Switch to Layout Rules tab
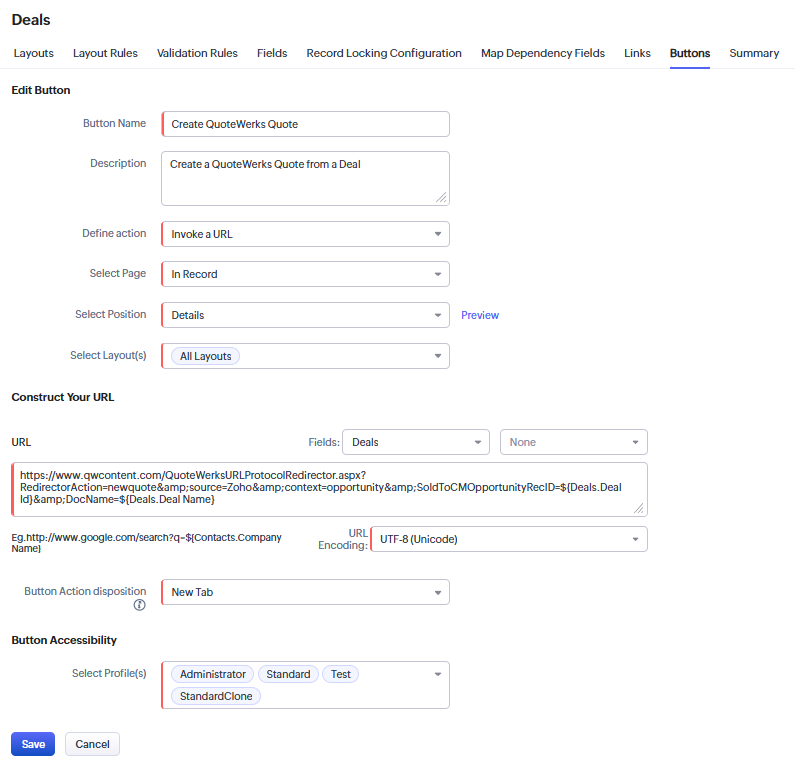Viewport: 795px width, 774px height. pos(105,53)
